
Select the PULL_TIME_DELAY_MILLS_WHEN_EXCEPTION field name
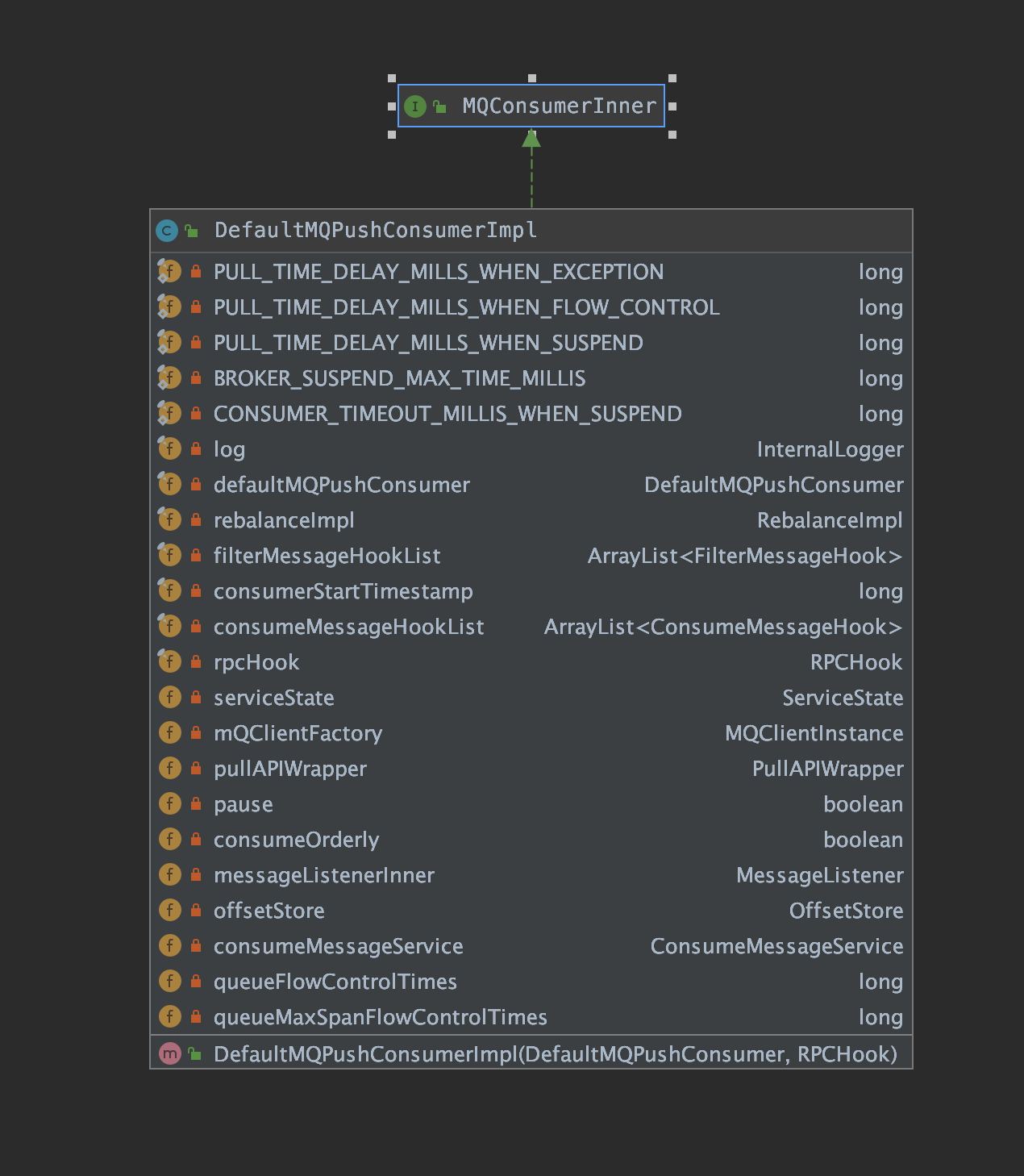[439, 272]
